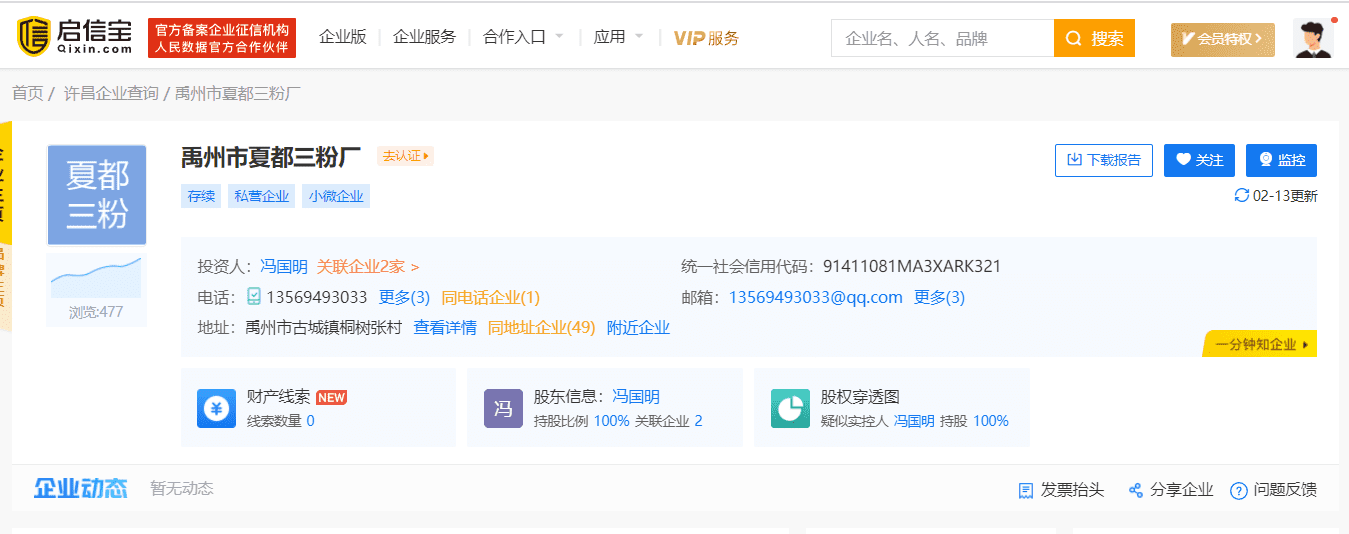1349x534 pixels.
Task: Click the phone verification icon before 13569493033
Action: point(254,297)
